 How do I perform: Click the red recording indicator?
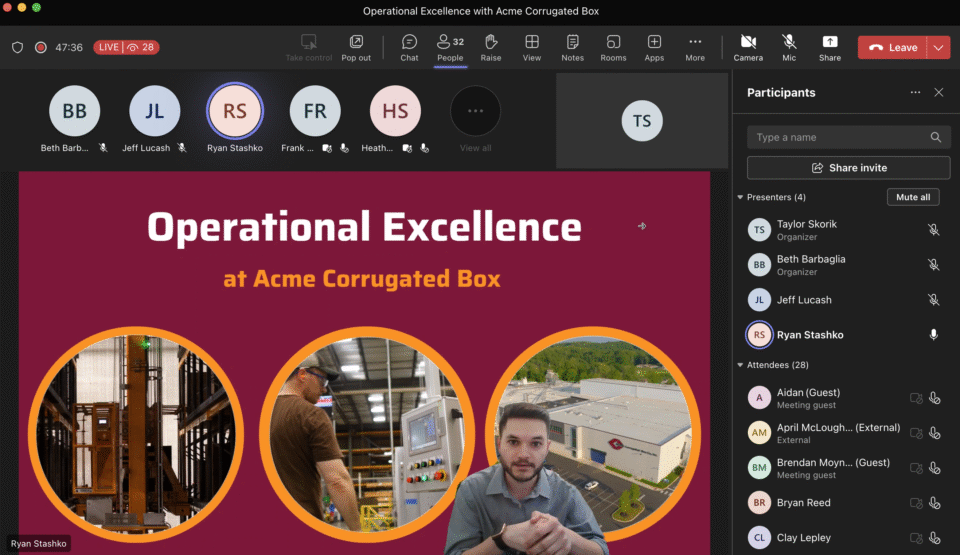coord(40,47)
